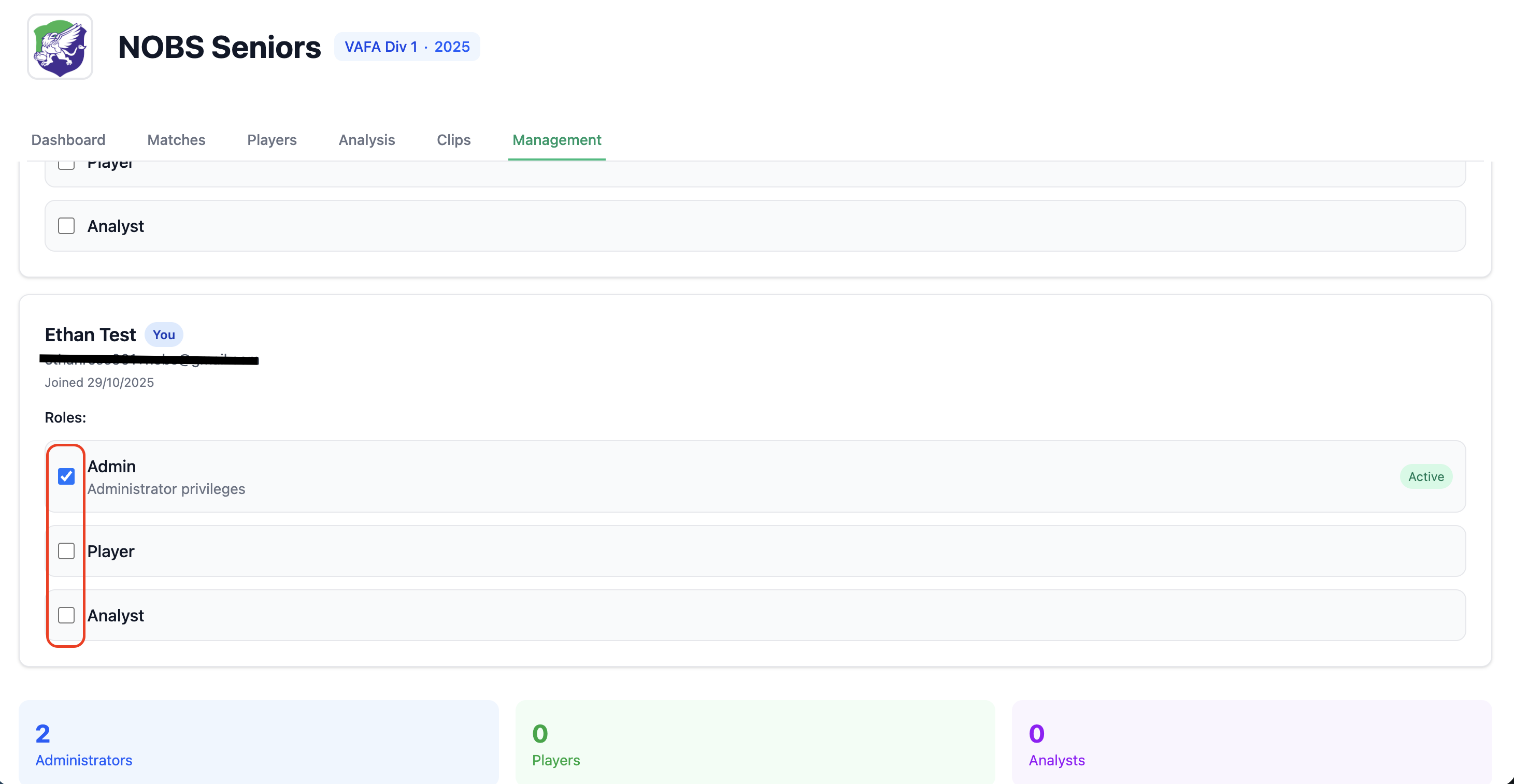Enable the Player role for Ethan Test
Image resolution: width=1514 pixels, height=784 pixels.
(66, 551)
